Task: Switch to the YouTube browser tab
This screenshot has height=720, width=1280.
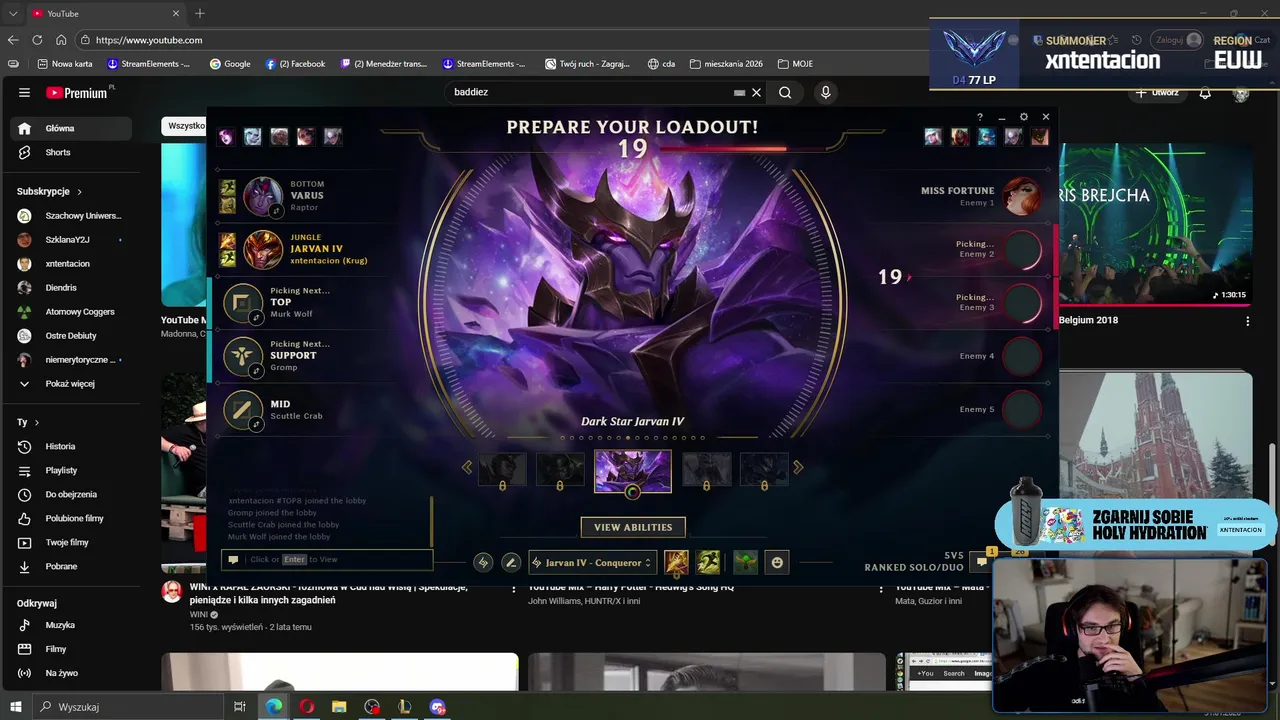Action: coord(105,14)
